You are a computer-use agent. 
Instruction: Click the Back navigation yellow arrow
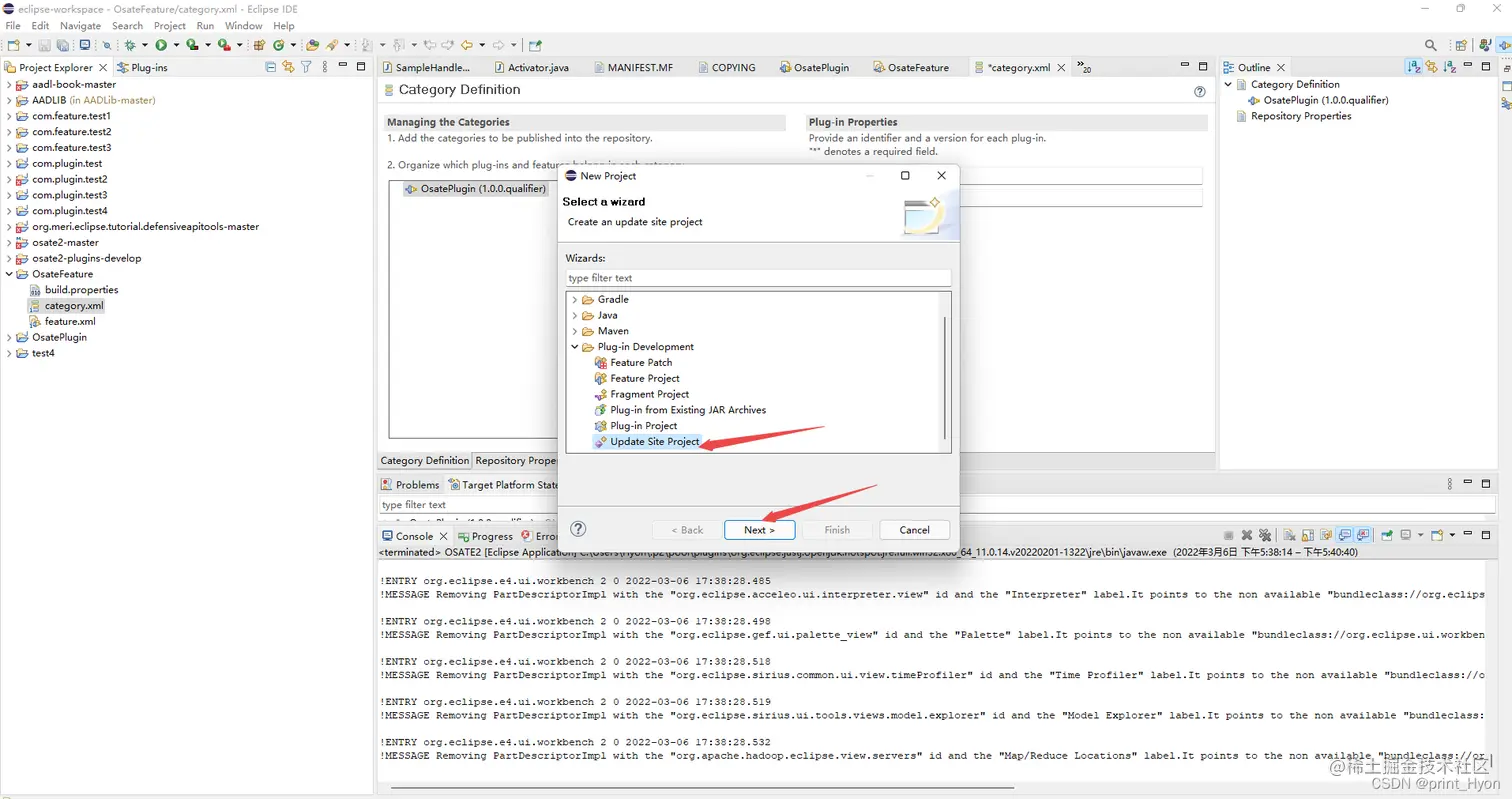point(467,45)
